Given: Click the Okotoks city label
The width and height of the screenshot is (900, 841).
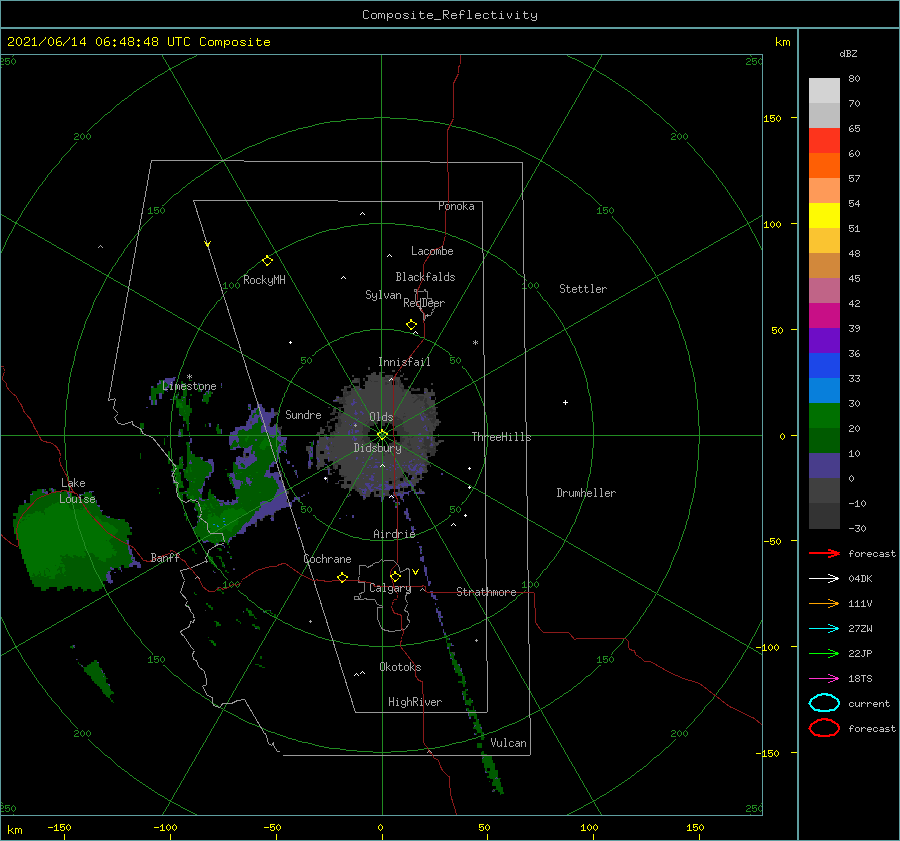Looking at the screenshot, I should pos(400,667).
